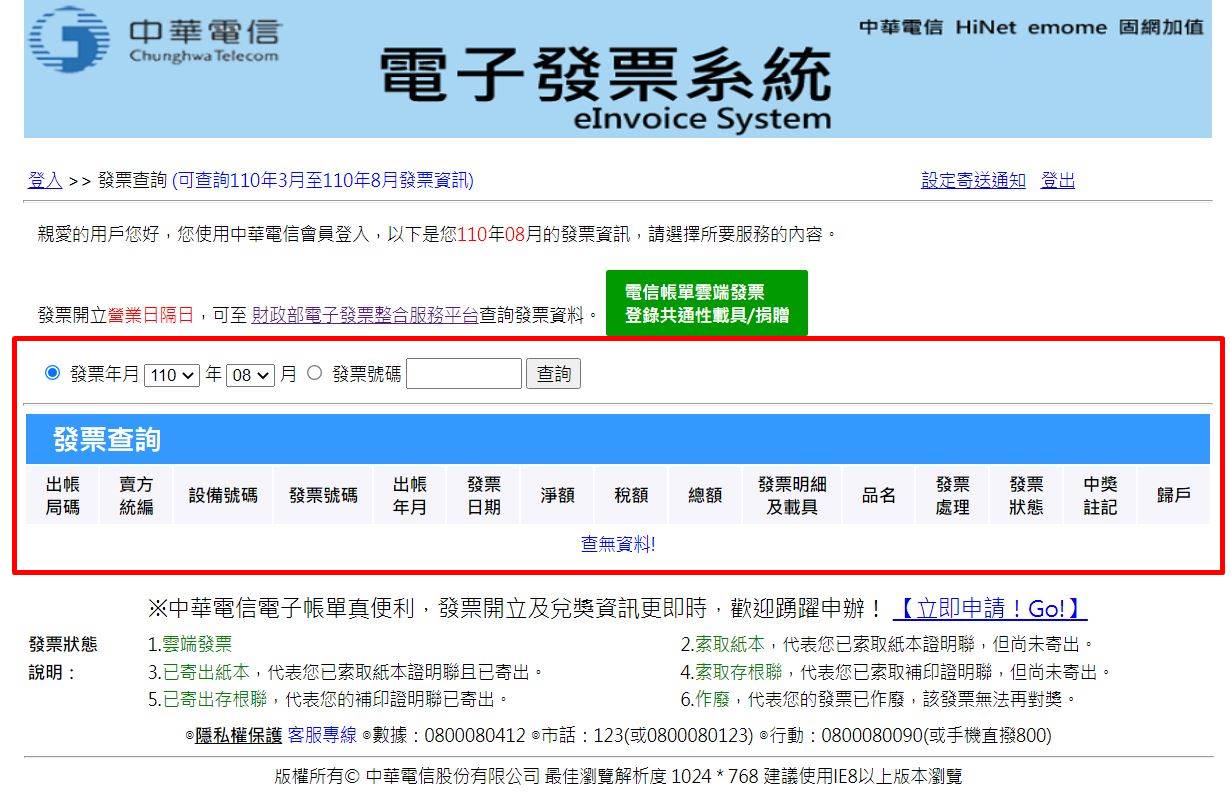Click the 發票狀態 column header
1231x792 pixels.
(x=1026, y=495)
